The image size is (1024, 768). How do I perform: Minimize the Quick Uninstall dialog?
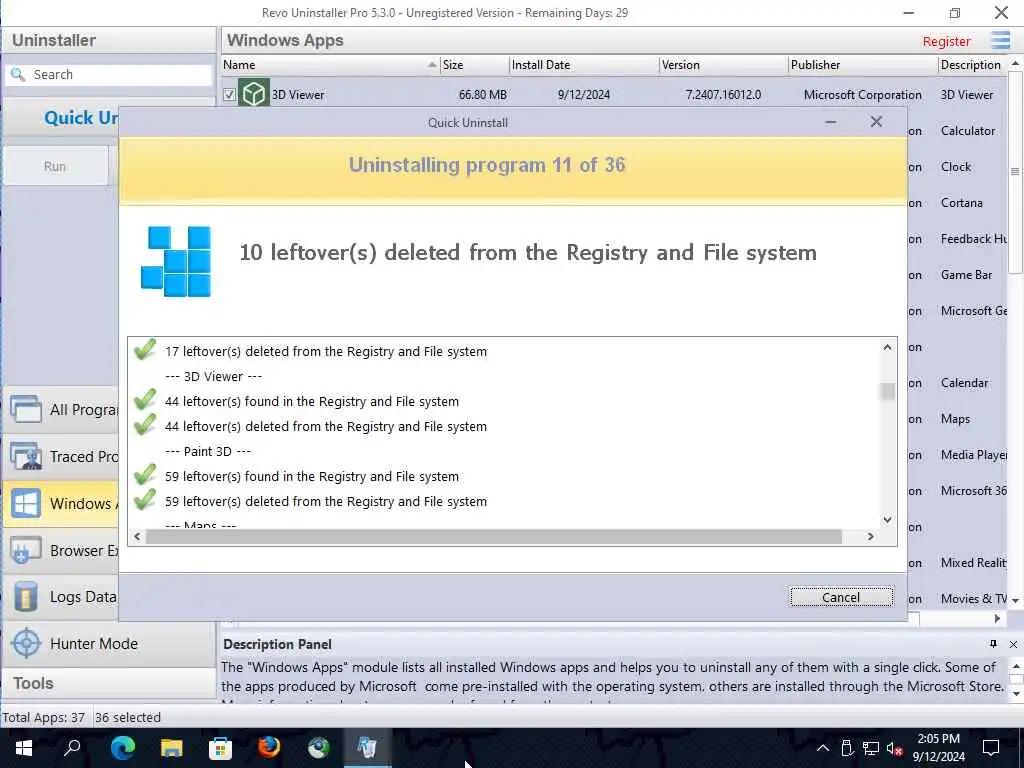click(x=831, y=122)
